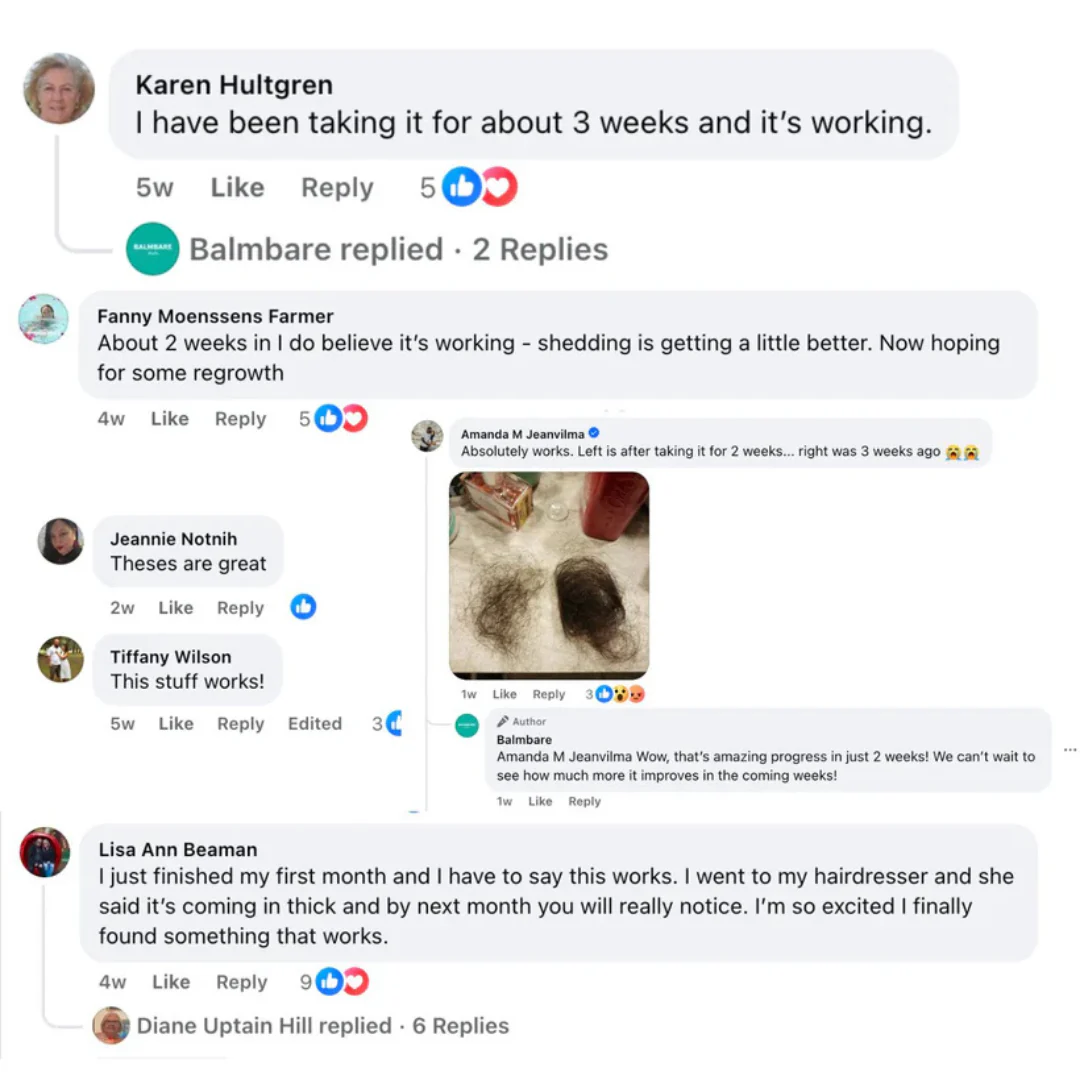Reply to Tiffany Wilson's comment
The image size is (1080, 1080).
pyautogui.click(x=240, y=724)
